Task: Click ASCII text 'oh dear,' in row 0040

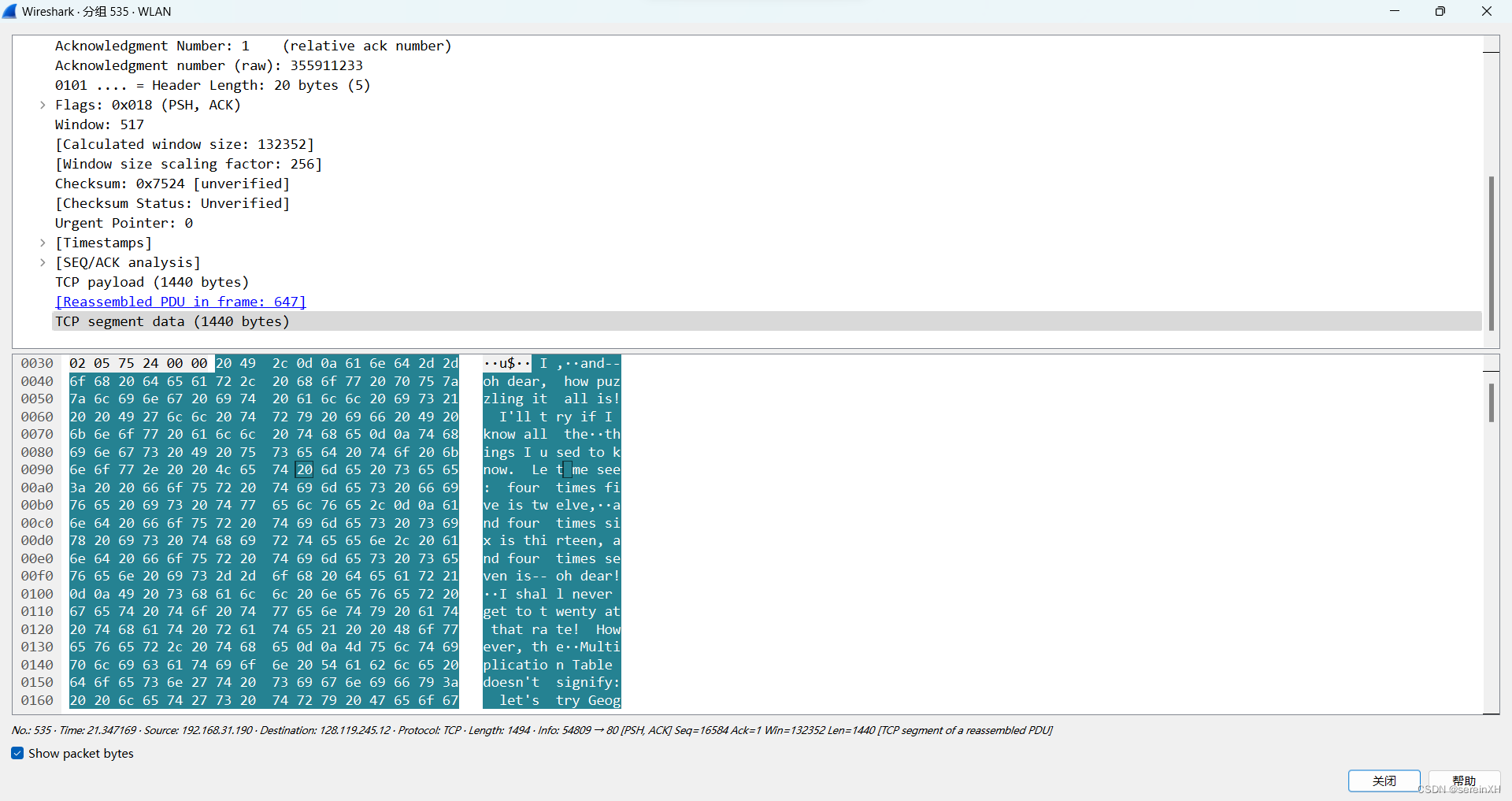Action: pyautogui.click(x=515, y=381)
